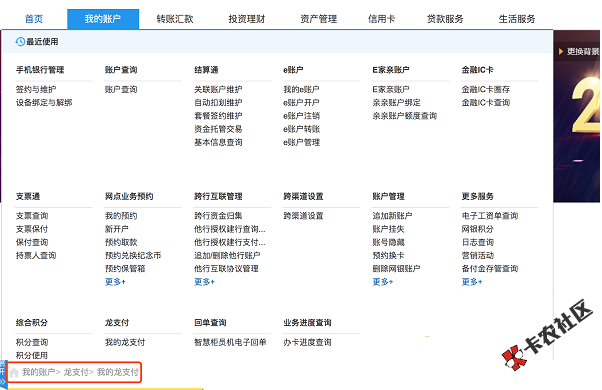Expand the side panel toggle at bottom left
Screen dimensions: 602x390
pyautogui.click(x=3, y=375)
